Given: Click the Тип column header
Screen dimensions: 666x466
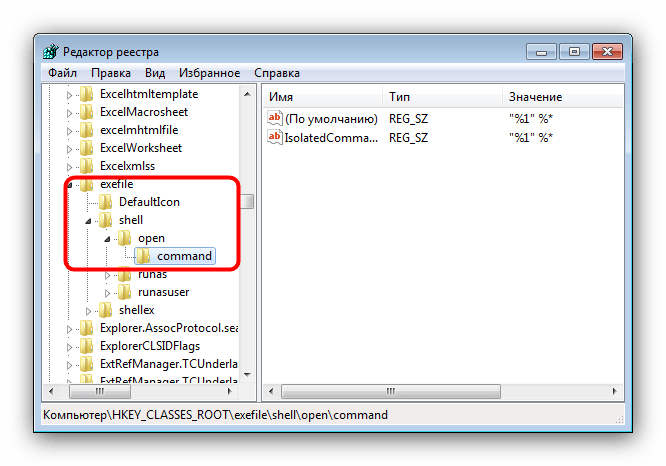Looking at the screenshot, I should coord(442,97).
